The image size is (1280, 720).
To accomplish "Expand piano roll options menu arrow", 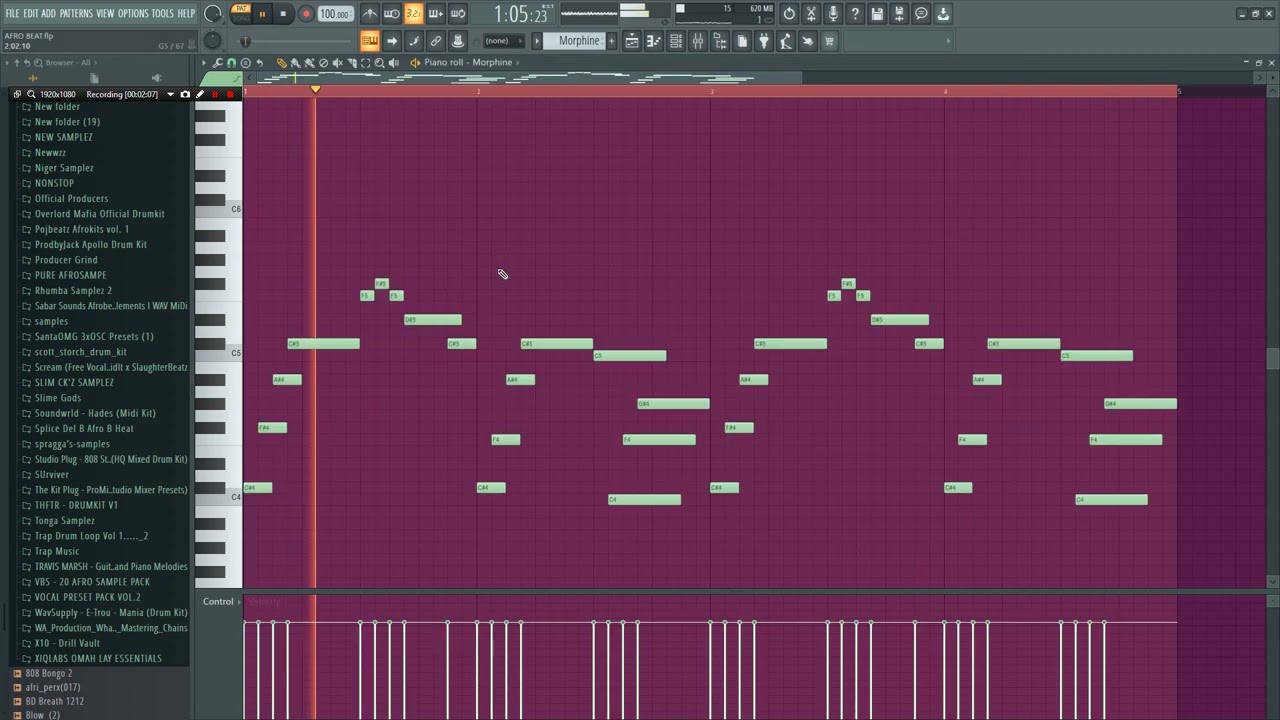I will [x=204, y=63].
